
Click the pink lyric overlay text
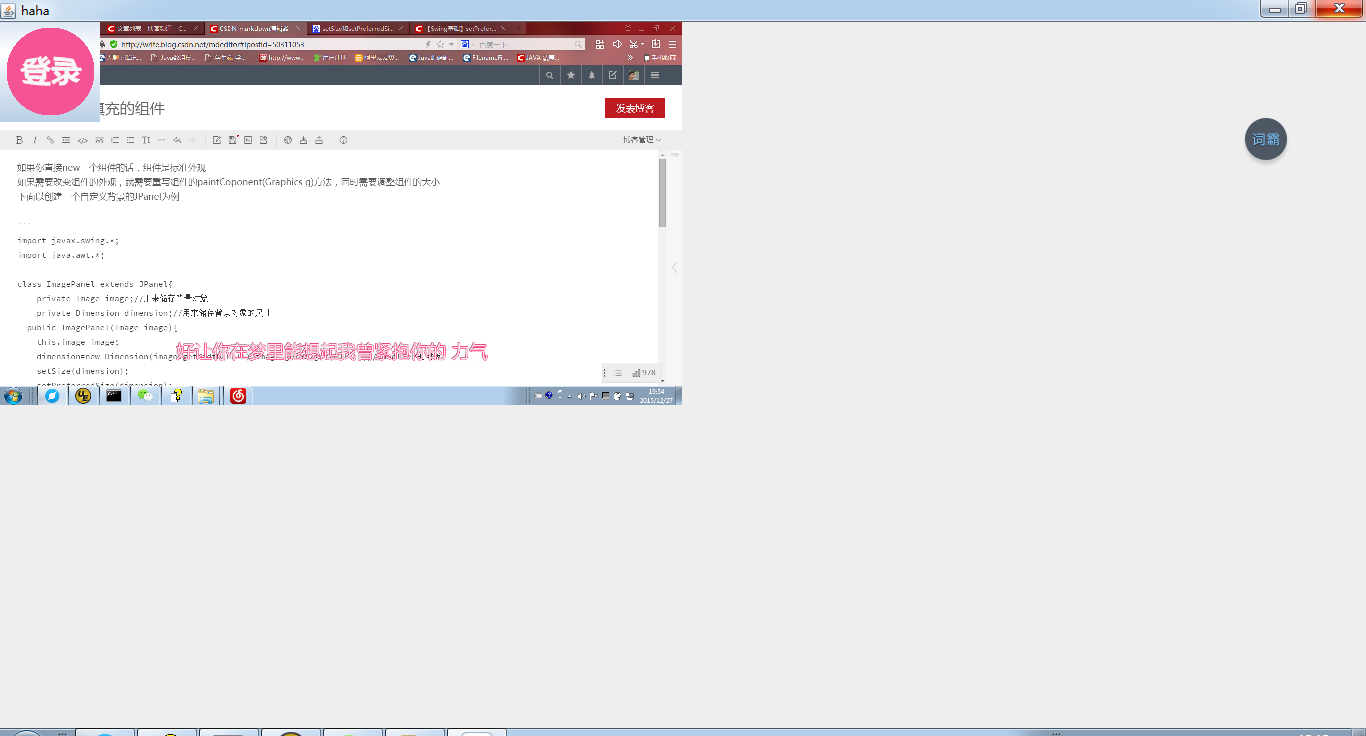point(332,351)
